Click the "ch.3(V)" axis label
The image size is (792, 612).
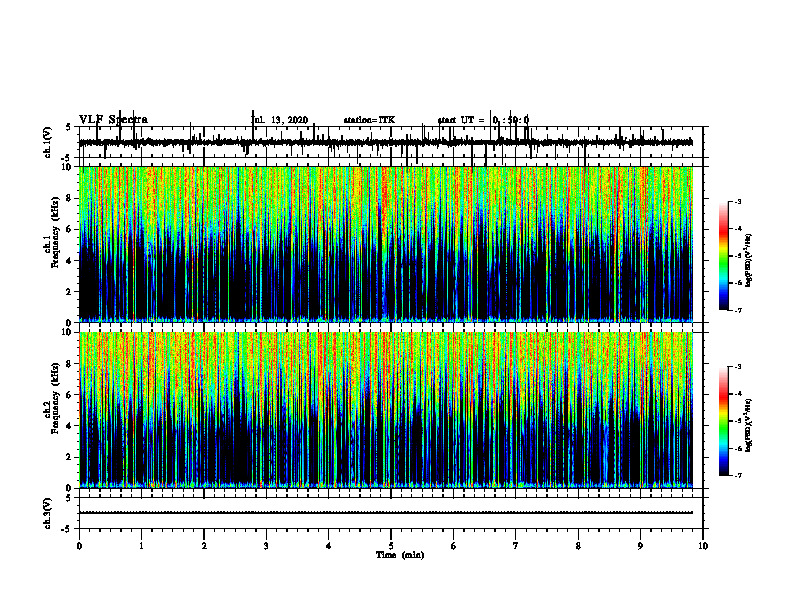tap(48, 514)
